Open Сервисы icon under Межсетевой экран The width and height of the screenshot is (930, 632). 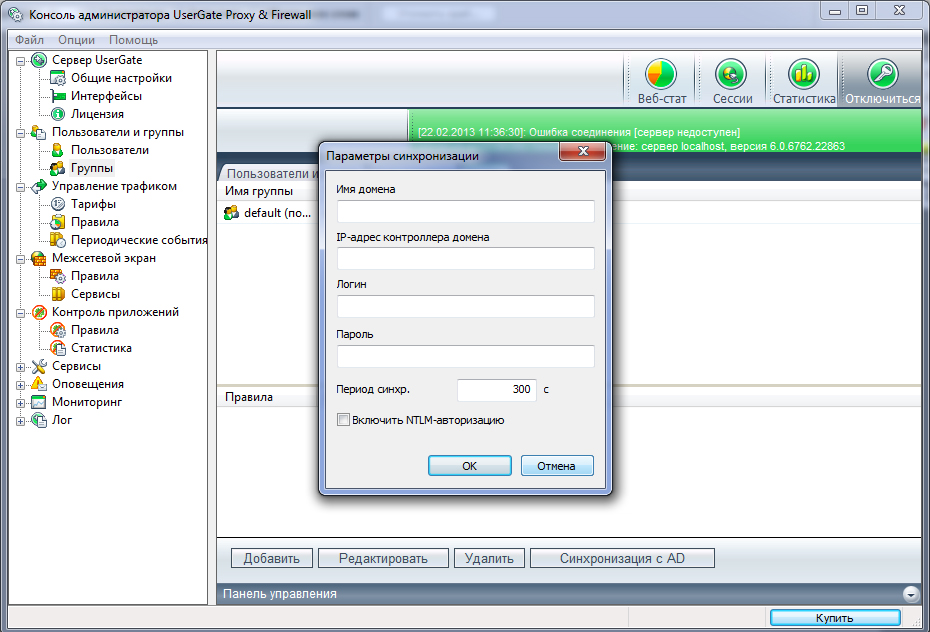pyautogui.click(x=58, y=294)
